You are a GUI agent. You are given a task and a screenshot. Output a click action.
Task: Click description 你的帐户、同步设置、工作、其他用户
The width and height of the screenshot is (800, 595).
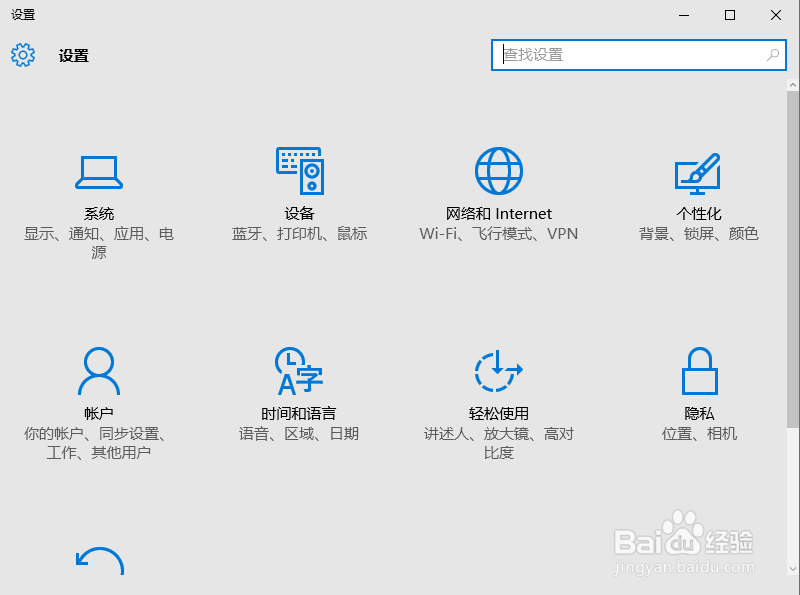(x=95, y=443)
